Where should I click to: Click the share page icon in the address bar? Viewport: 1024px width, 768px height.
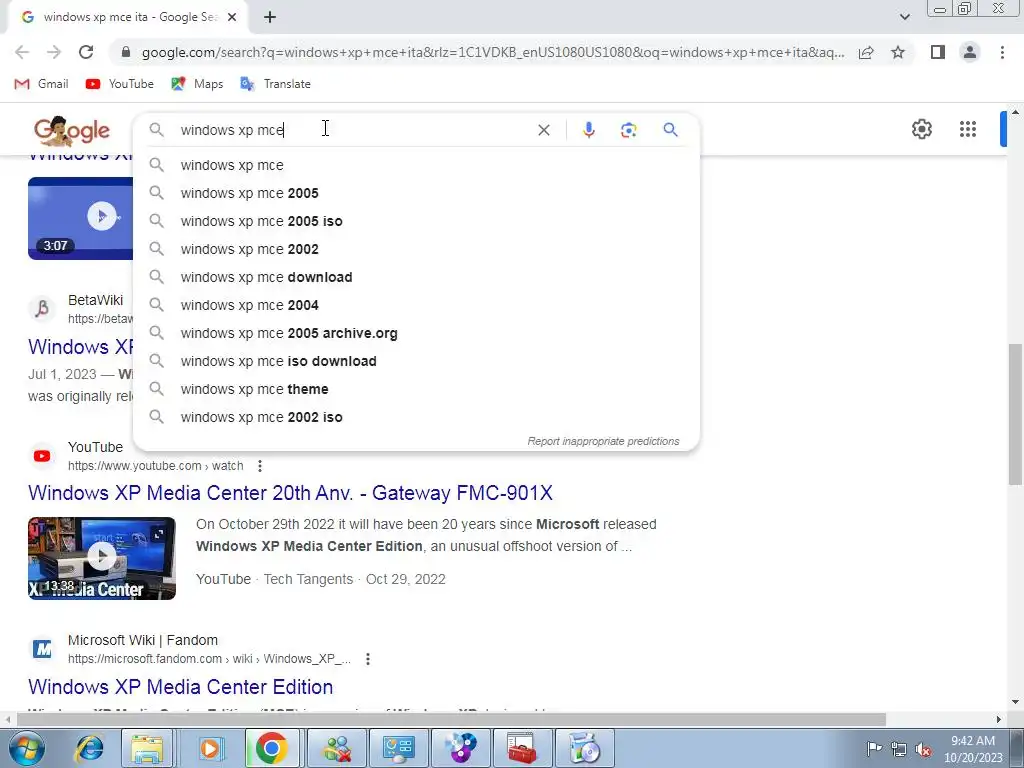click(x=866, y=52)
